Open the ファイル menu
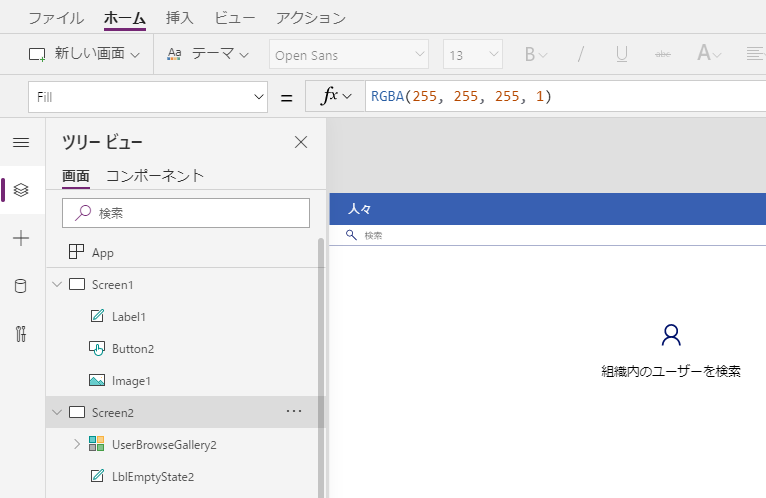This screenshot has height=498, width=766. coord(56,18)
